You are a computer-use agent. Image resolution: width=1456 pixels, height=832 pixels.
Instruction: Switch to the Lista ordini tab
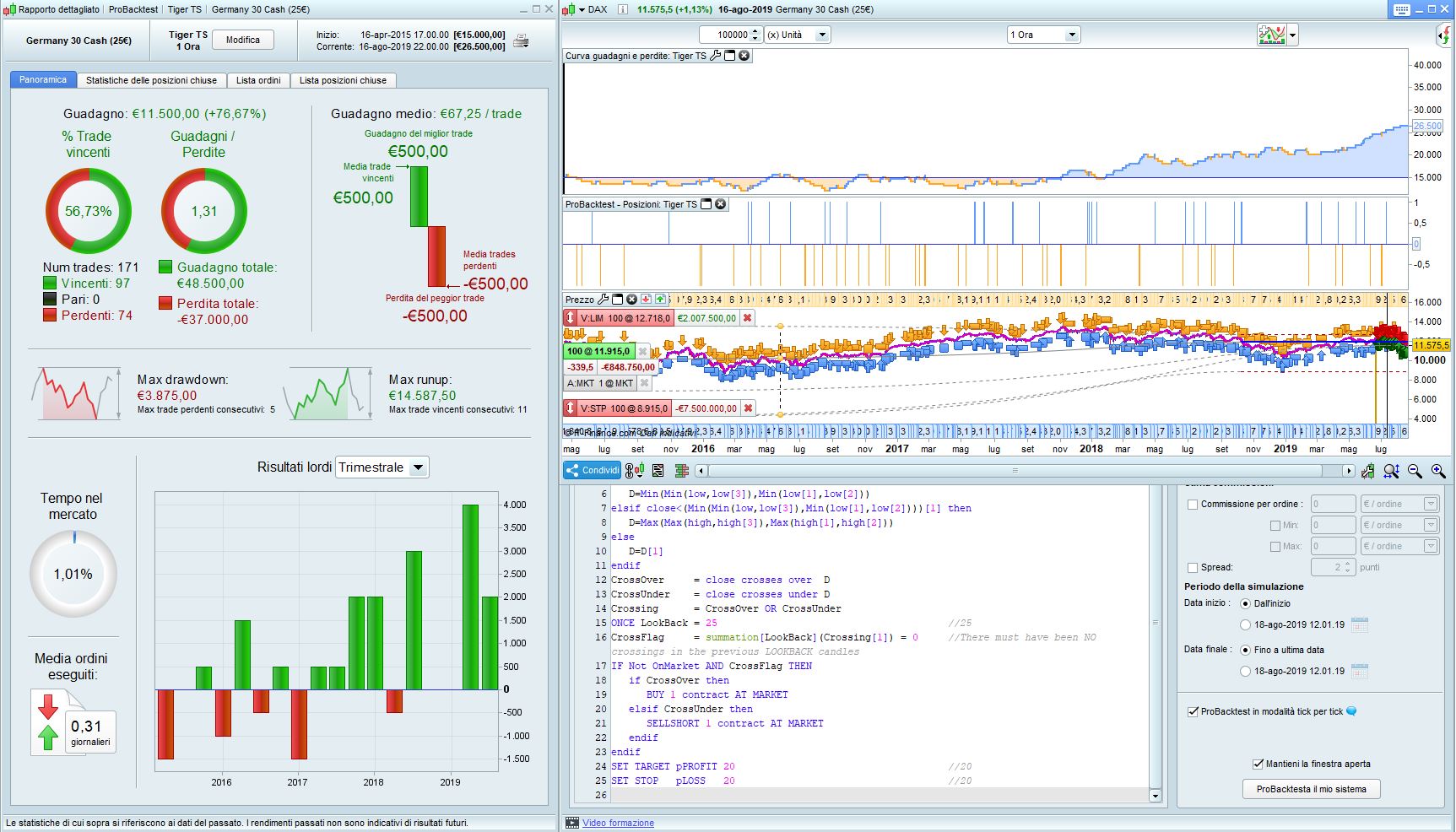pyautogui.click(x=258, y=80)
